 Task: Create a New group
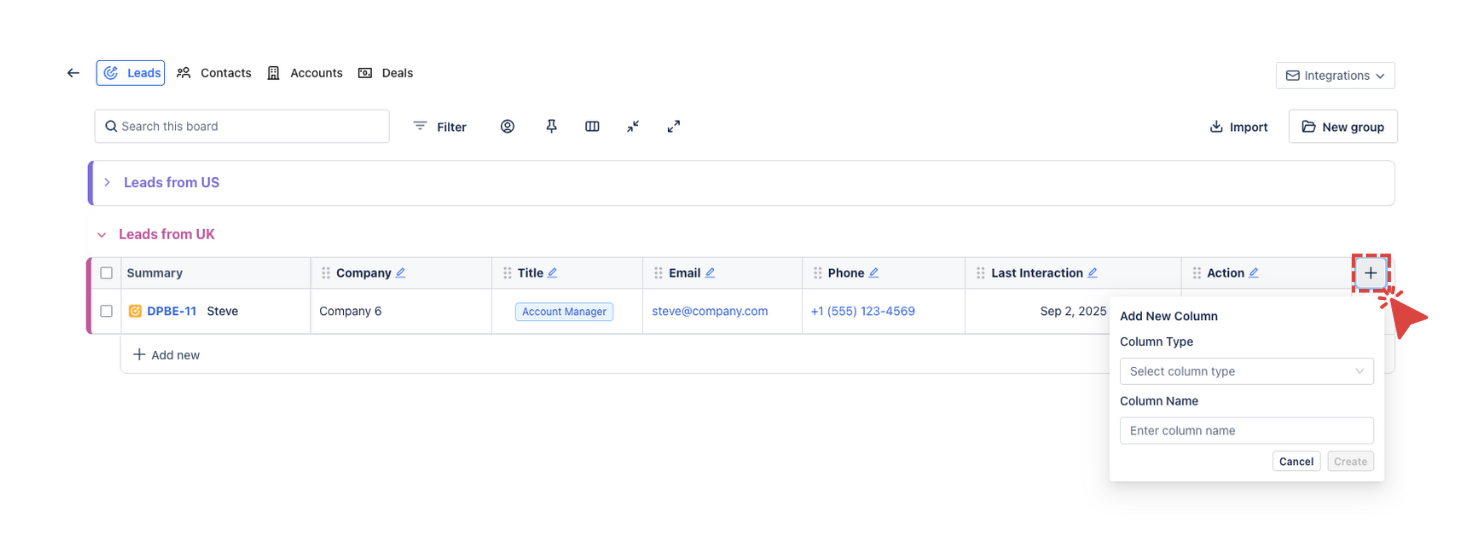coord(1343,127)
